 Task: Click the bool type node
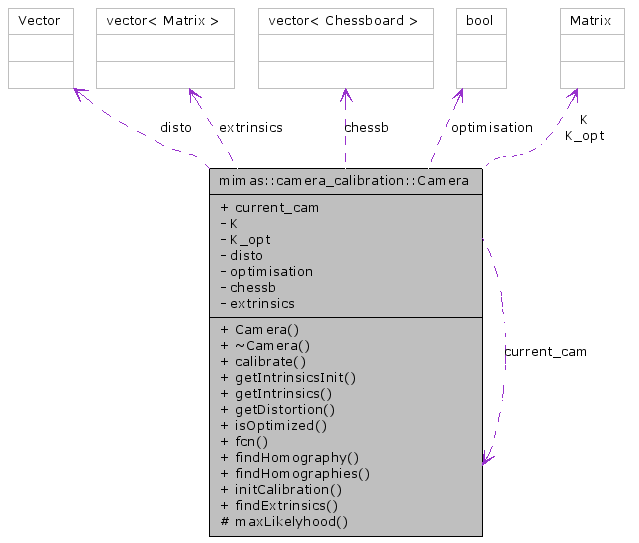(480, 21)
